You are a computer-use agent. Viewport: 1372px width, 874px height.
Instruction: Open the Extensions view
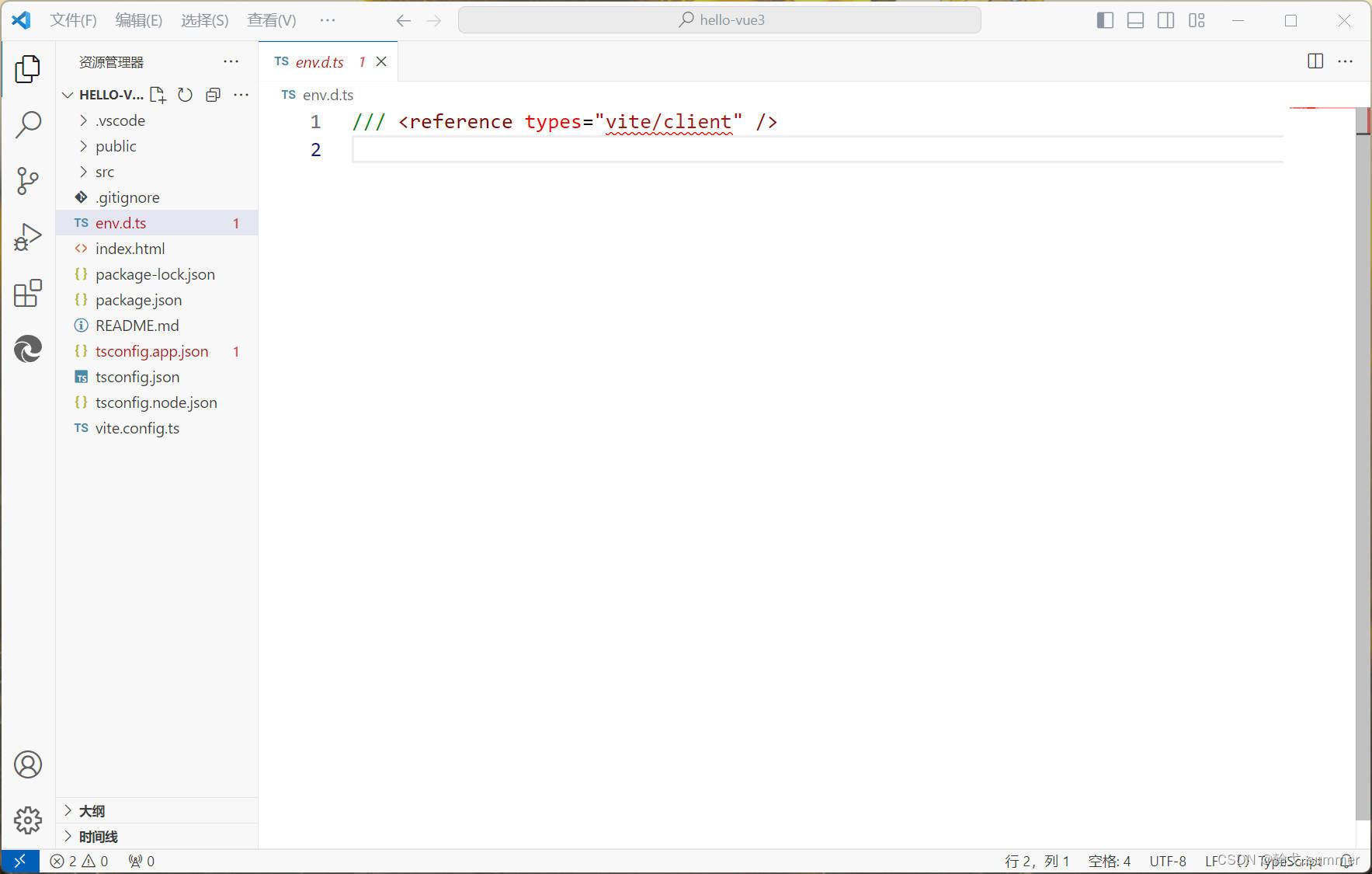click(x=28, y=294)
